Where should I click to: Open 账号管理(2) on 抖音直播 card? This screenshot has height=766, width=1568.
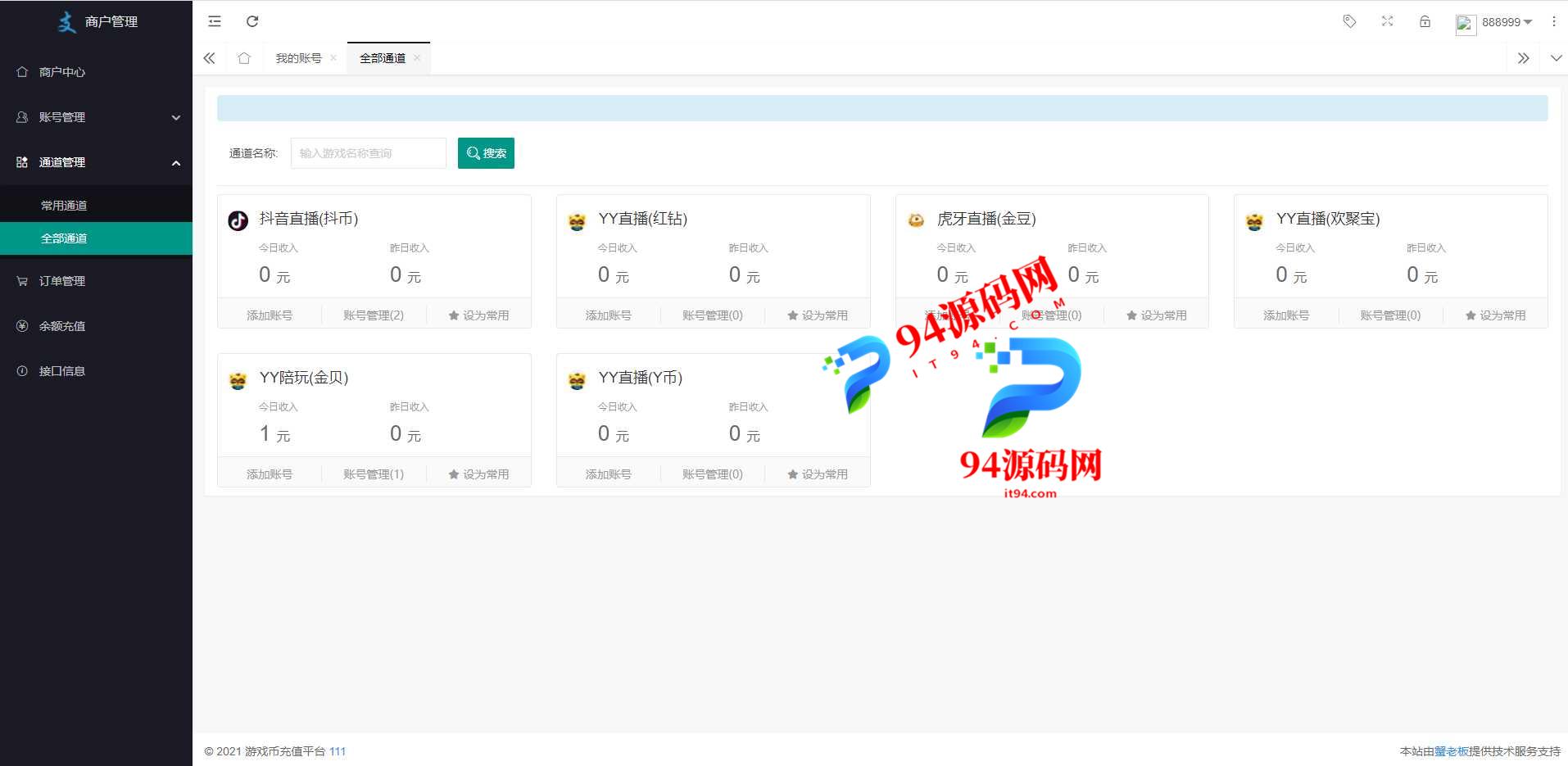(x=374, y=315)
